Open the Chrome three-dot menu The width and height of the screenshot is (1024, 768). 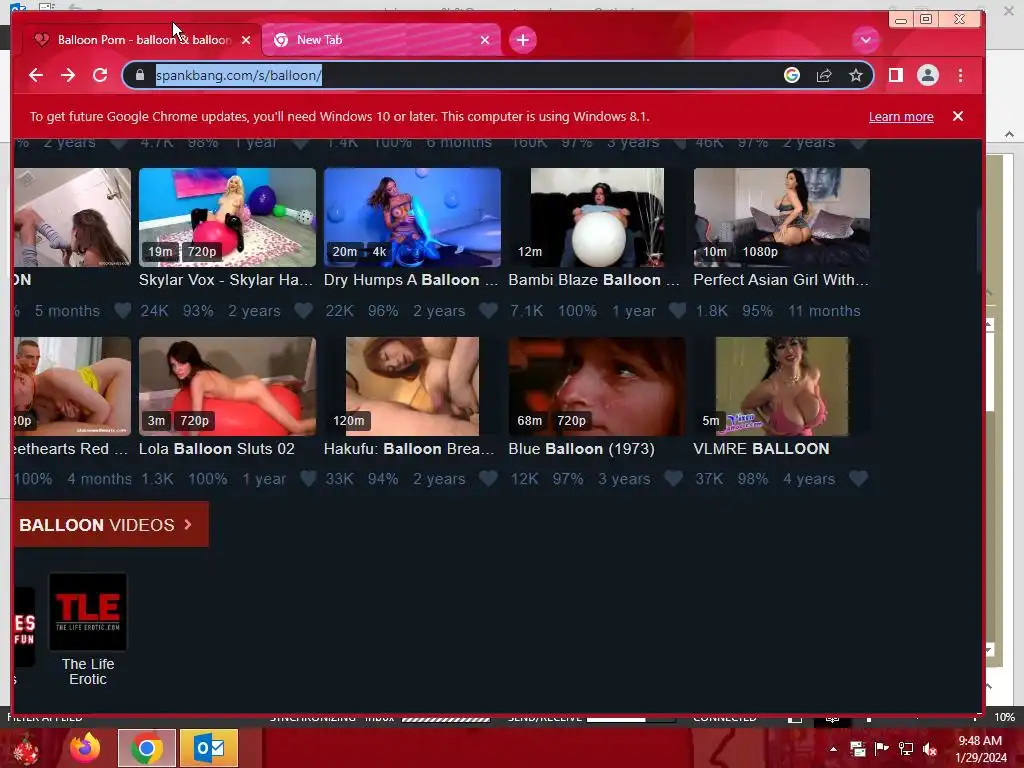(x=960, y=75)
